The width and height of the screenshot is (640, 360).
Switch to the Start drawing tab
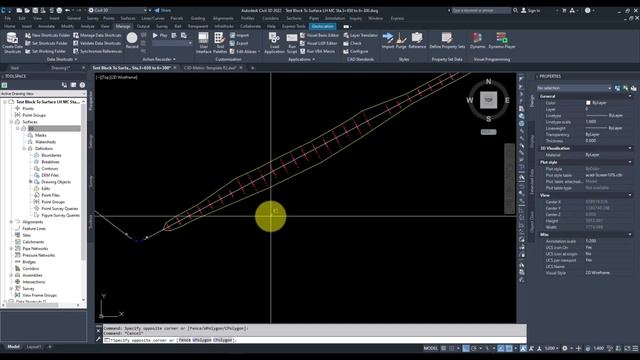pyautogui.click(x=15, y=68)
